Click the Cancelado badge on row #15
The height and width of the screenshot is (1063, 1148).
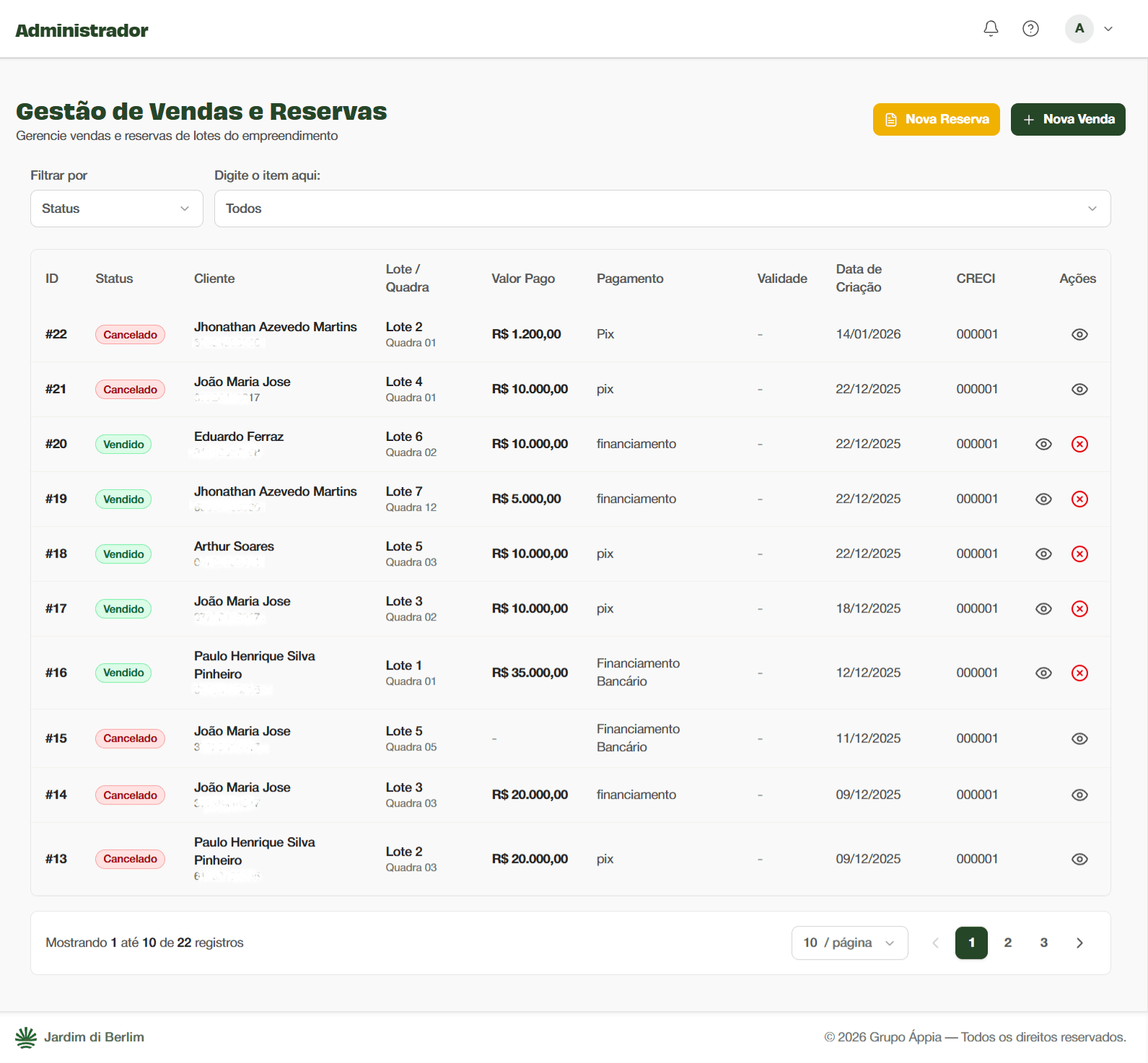point(130,738)
